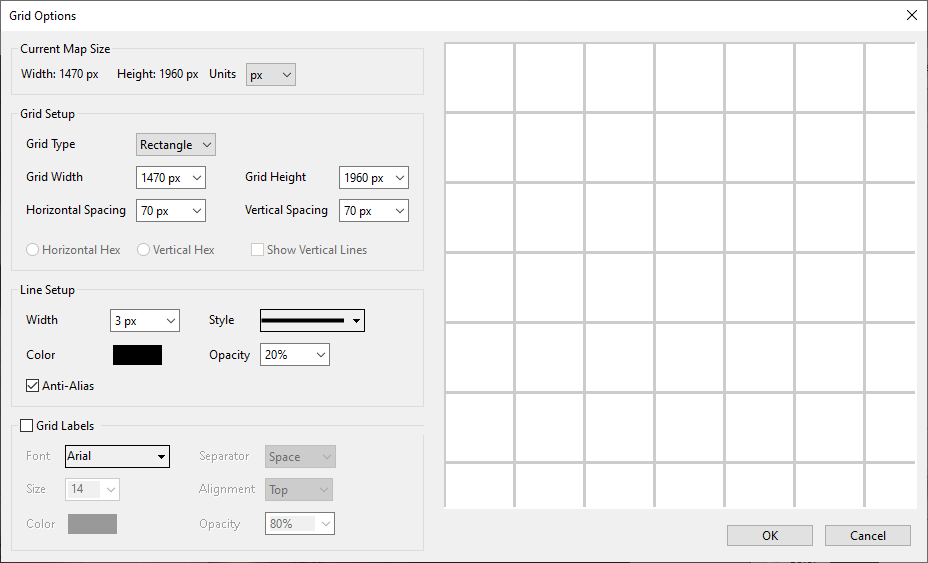Close the Grid Options dialog
Viewport: 928px width, 563px height.
point(911,15)
